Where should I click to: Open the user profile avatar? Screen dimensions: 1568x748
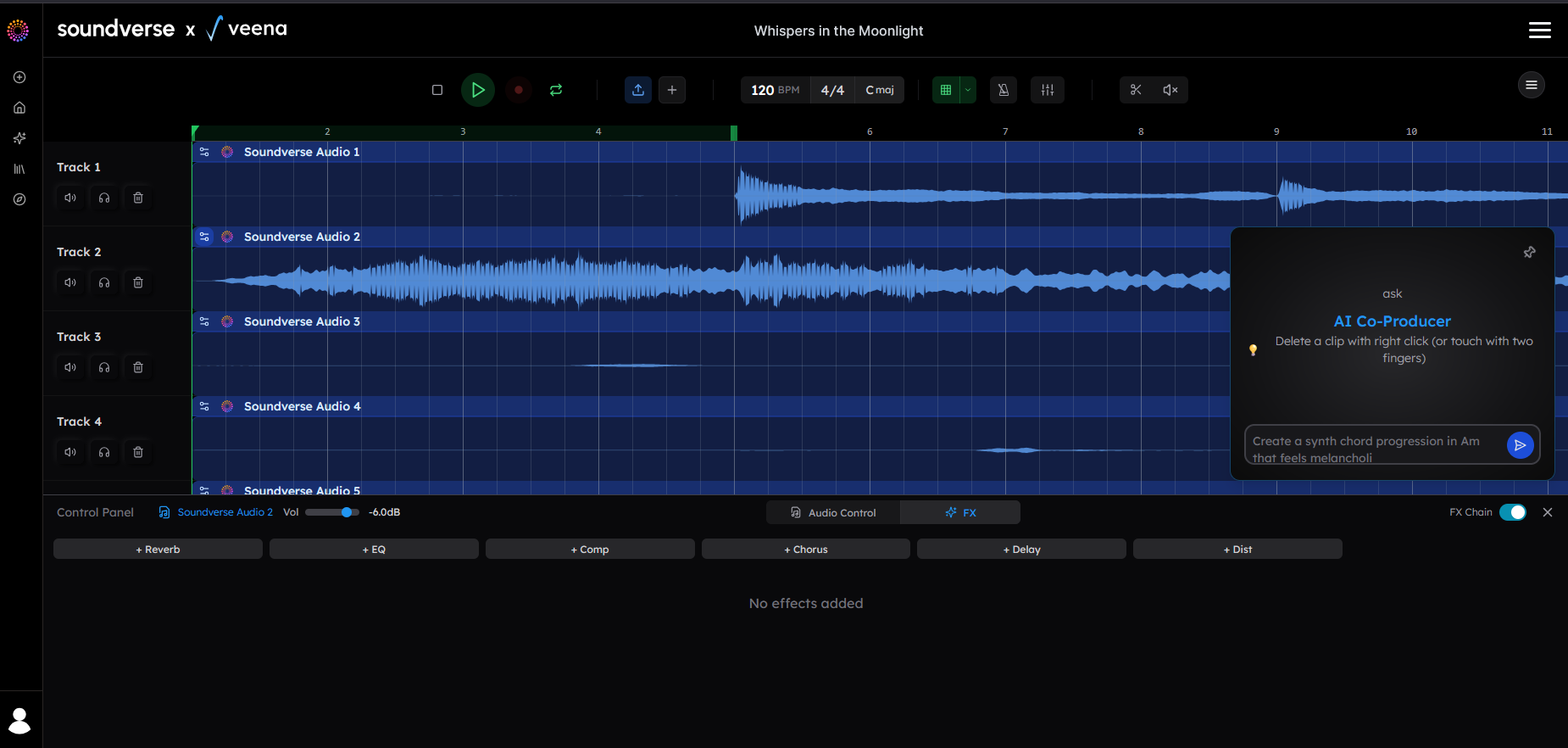19,721
